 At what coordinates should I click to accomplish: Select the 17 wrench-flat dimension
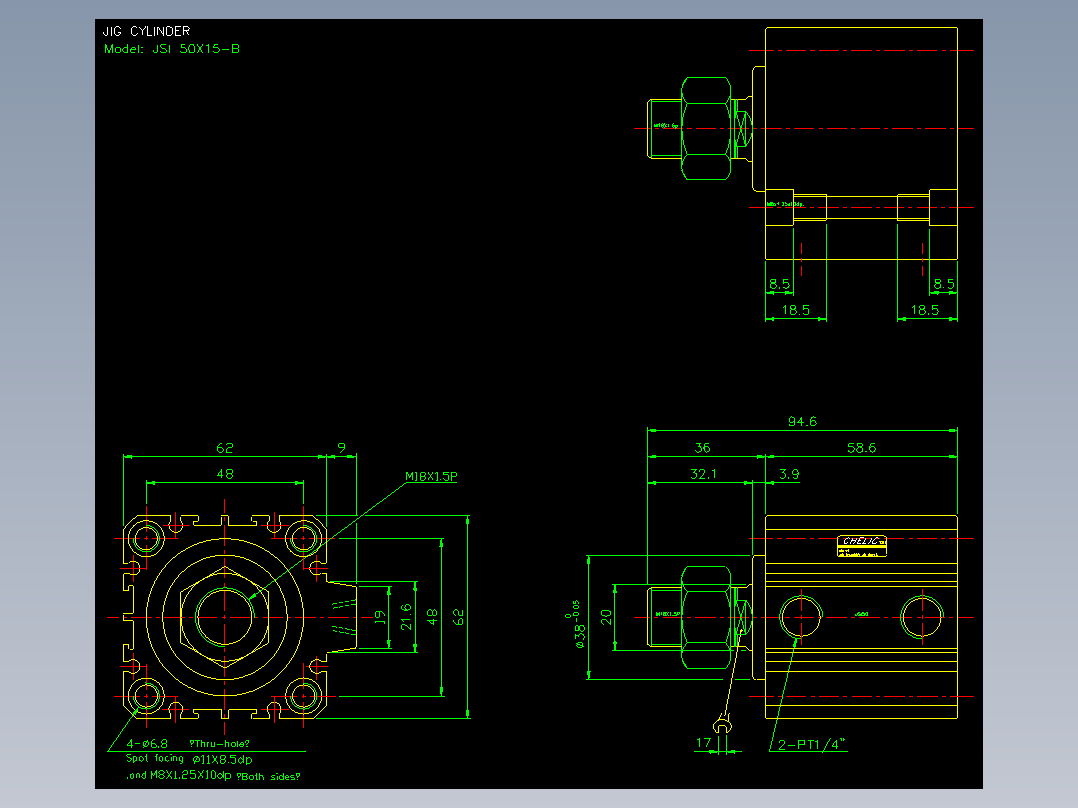coord(703,743)
